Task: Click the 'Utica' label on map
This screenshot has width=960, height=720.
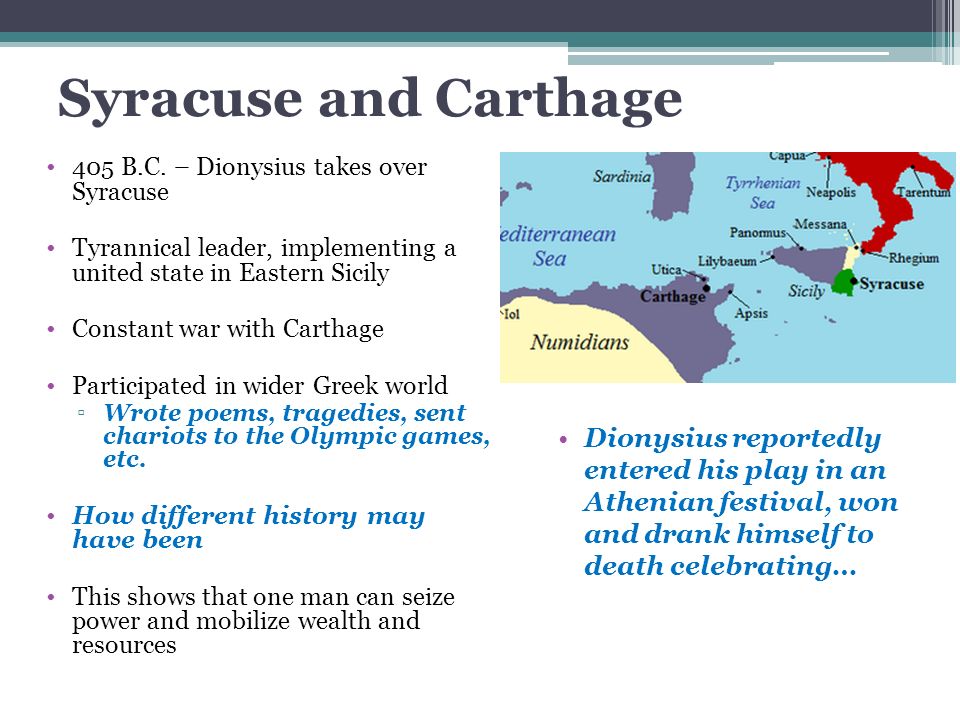Action: point(666,269)
